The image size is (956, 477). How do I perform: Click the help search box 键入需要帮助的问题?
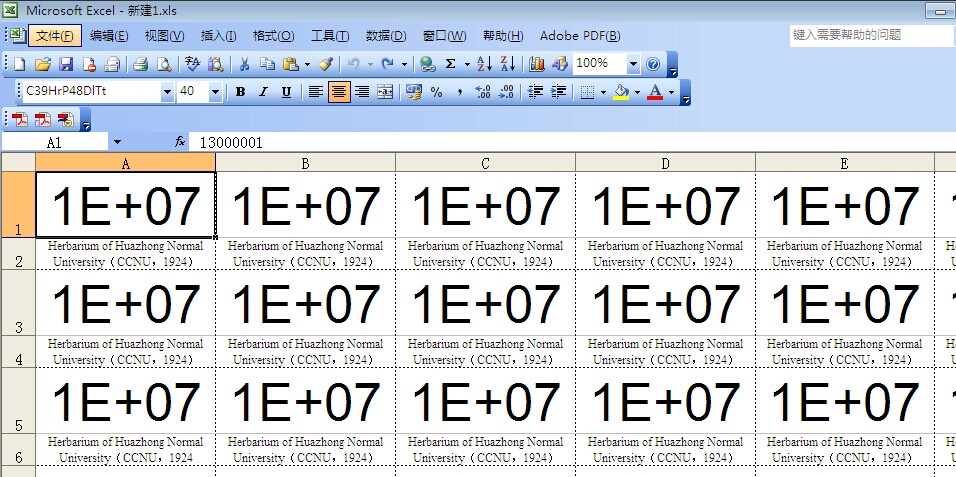(871, 35)
